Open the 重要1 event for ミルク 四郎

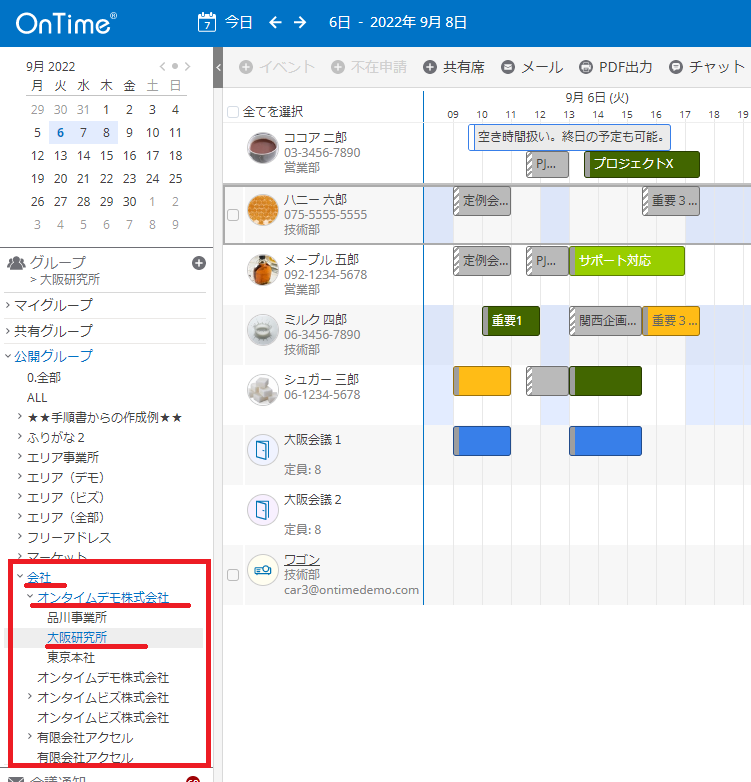click(x=511, y=321)
